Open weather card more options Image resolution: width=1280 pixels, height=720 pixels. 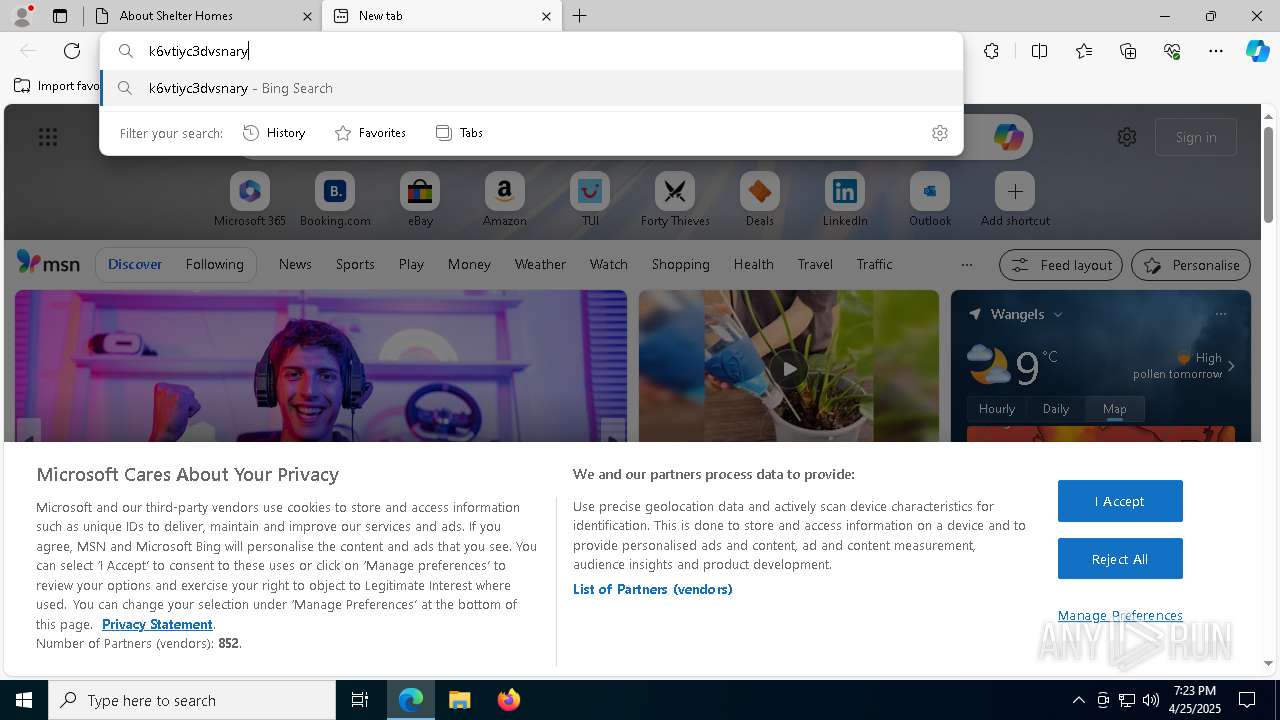pos(1220,314)
